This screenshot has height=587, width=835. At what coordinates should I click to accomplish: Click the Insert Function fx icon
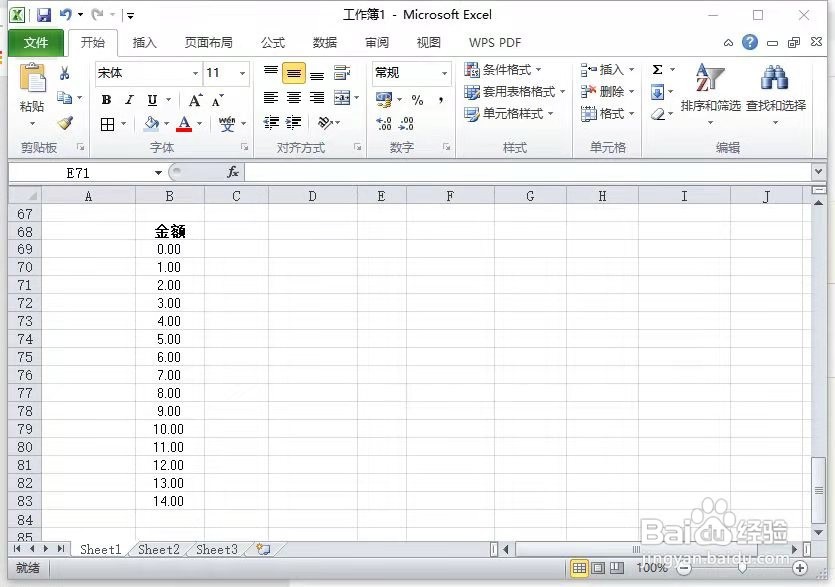tap(233, 172)
